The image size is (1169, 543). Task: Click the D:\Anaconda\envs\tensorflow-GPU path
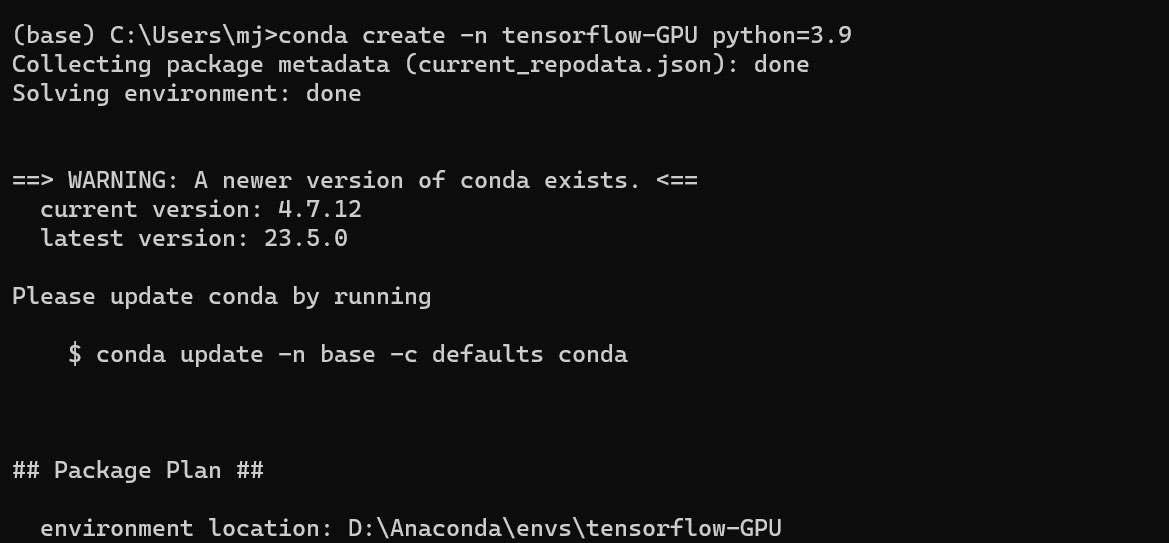(x=564, y=529)
